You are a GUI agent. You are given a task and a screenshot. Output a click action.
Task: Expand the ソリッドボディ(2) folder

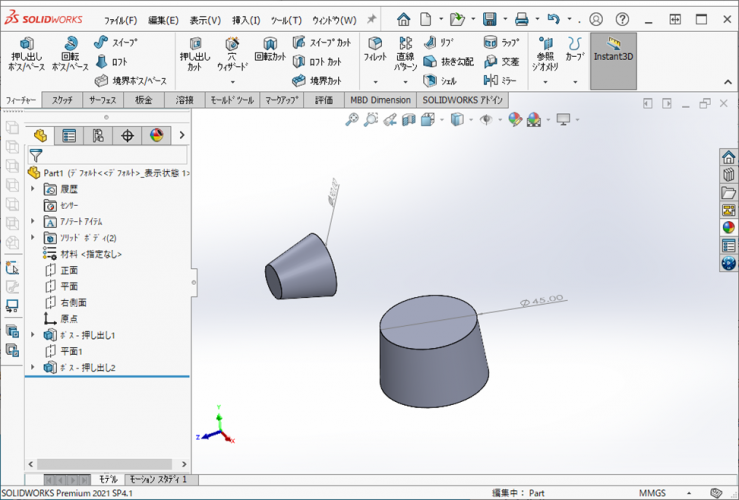pyautogui.click(x=33, y=238)
